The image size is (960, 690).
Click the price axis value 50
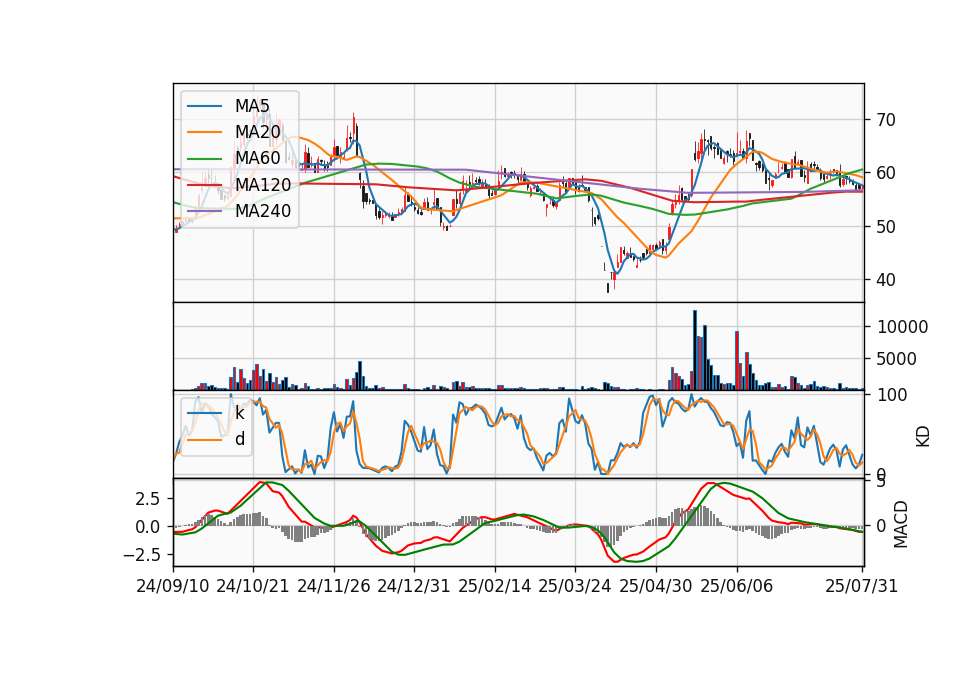(x=886, y=227)
